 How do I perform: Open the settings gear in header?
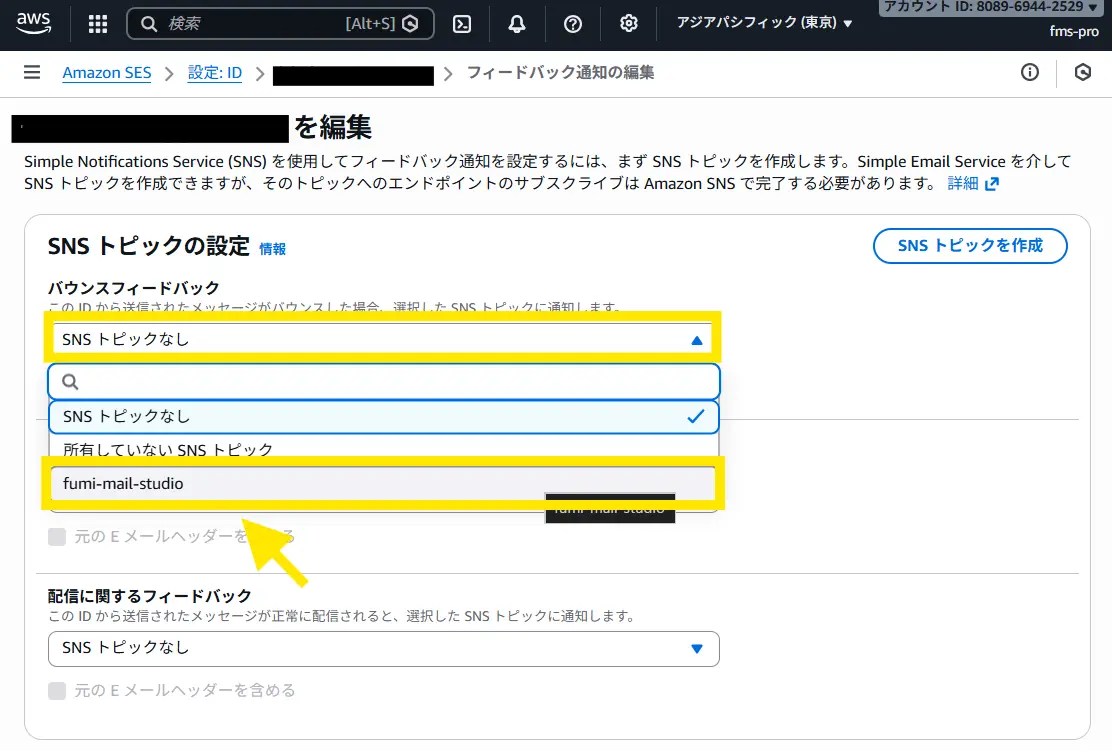tap(629, 24)
